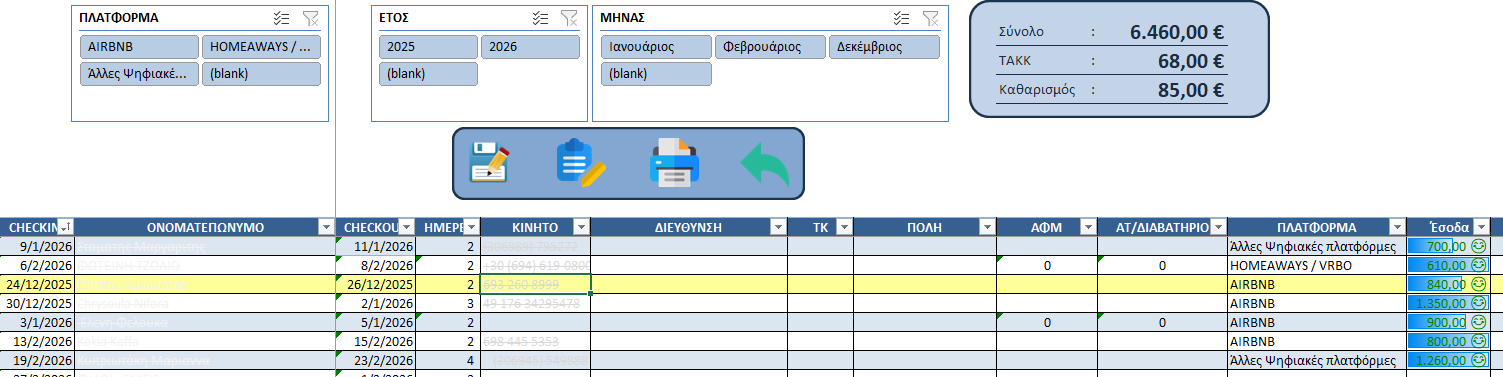Open ΤΚ column filter dropdown
Image resolution: width=1503 pixels, height=377 pixels.
click(x=844, y=227)
